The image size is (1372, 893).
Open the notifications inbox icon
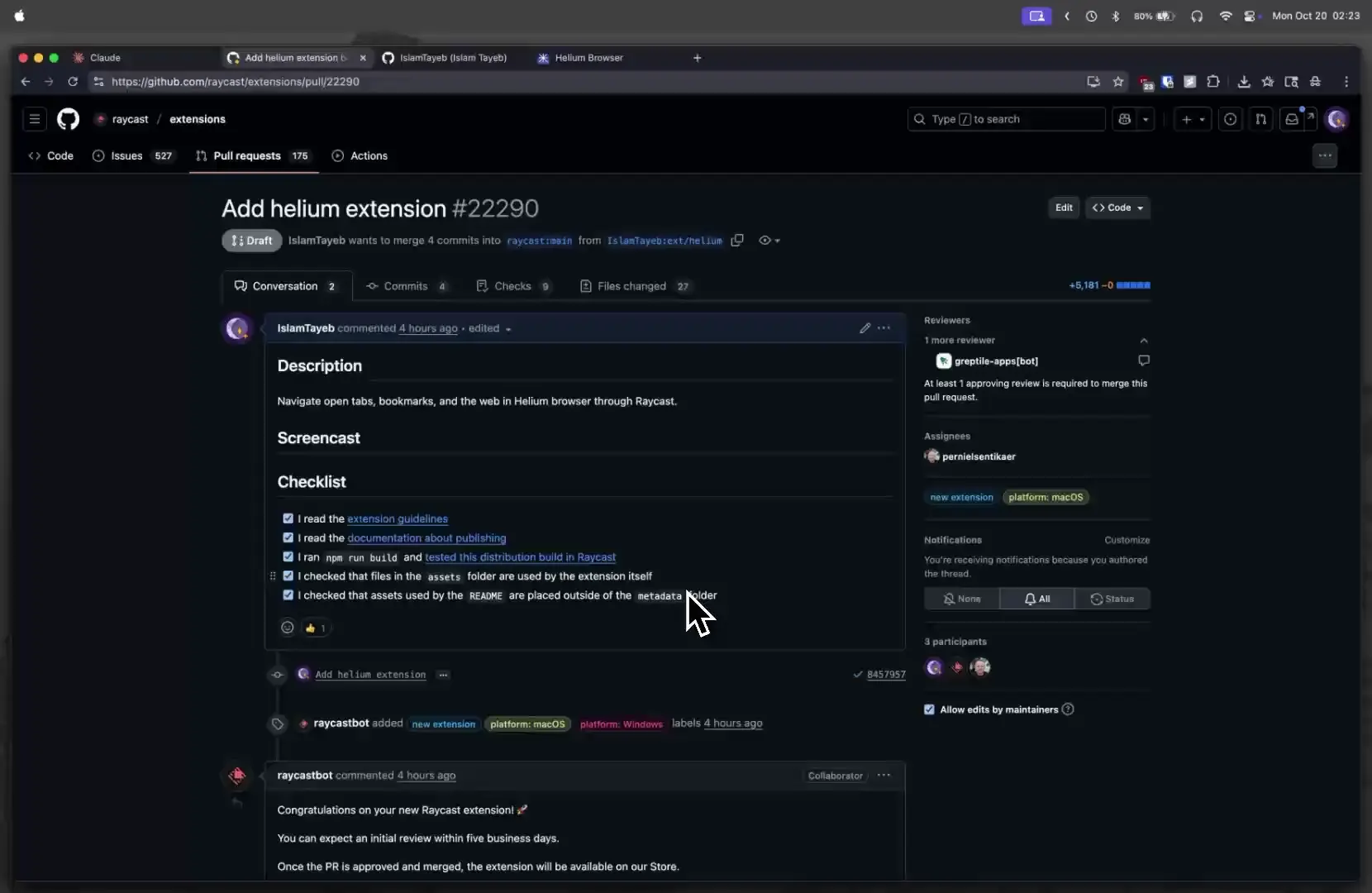(x=1292, y=119)
